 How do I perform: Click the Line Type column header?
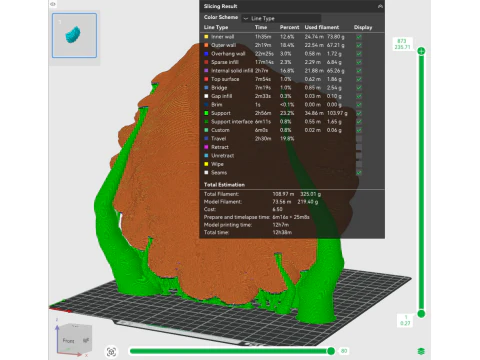coord(216,27)
